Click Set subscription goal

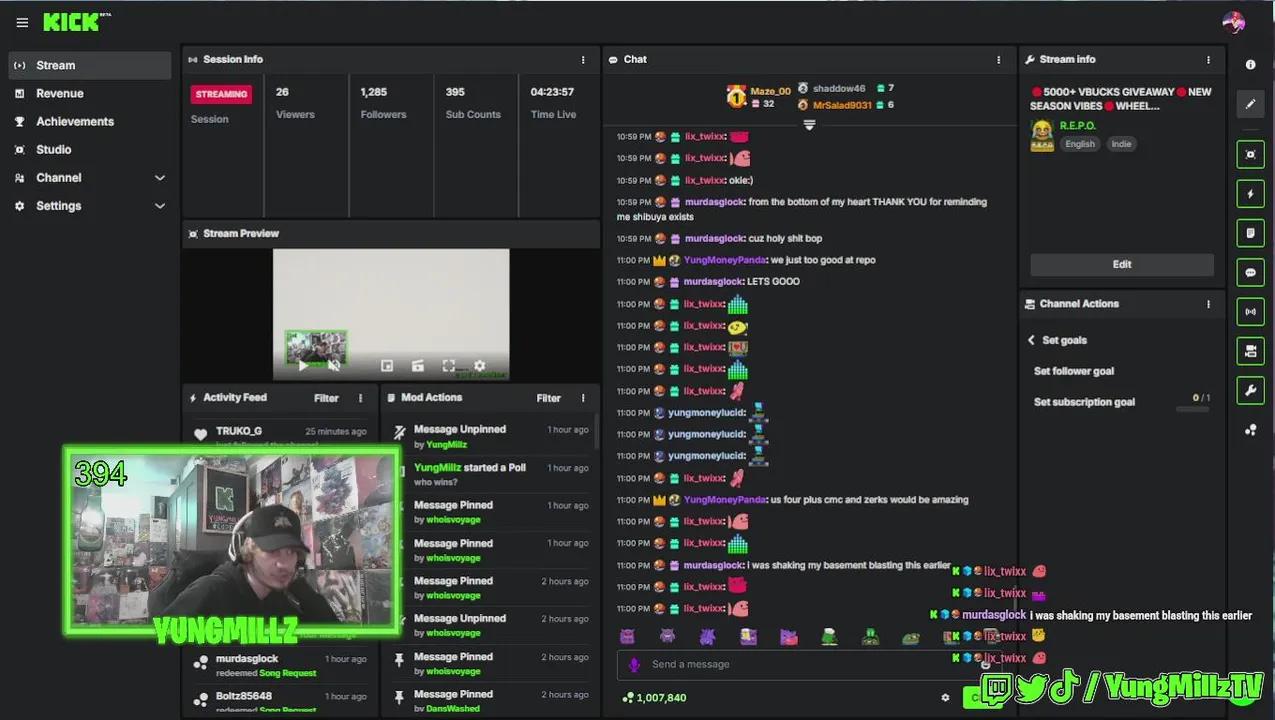1084,402
